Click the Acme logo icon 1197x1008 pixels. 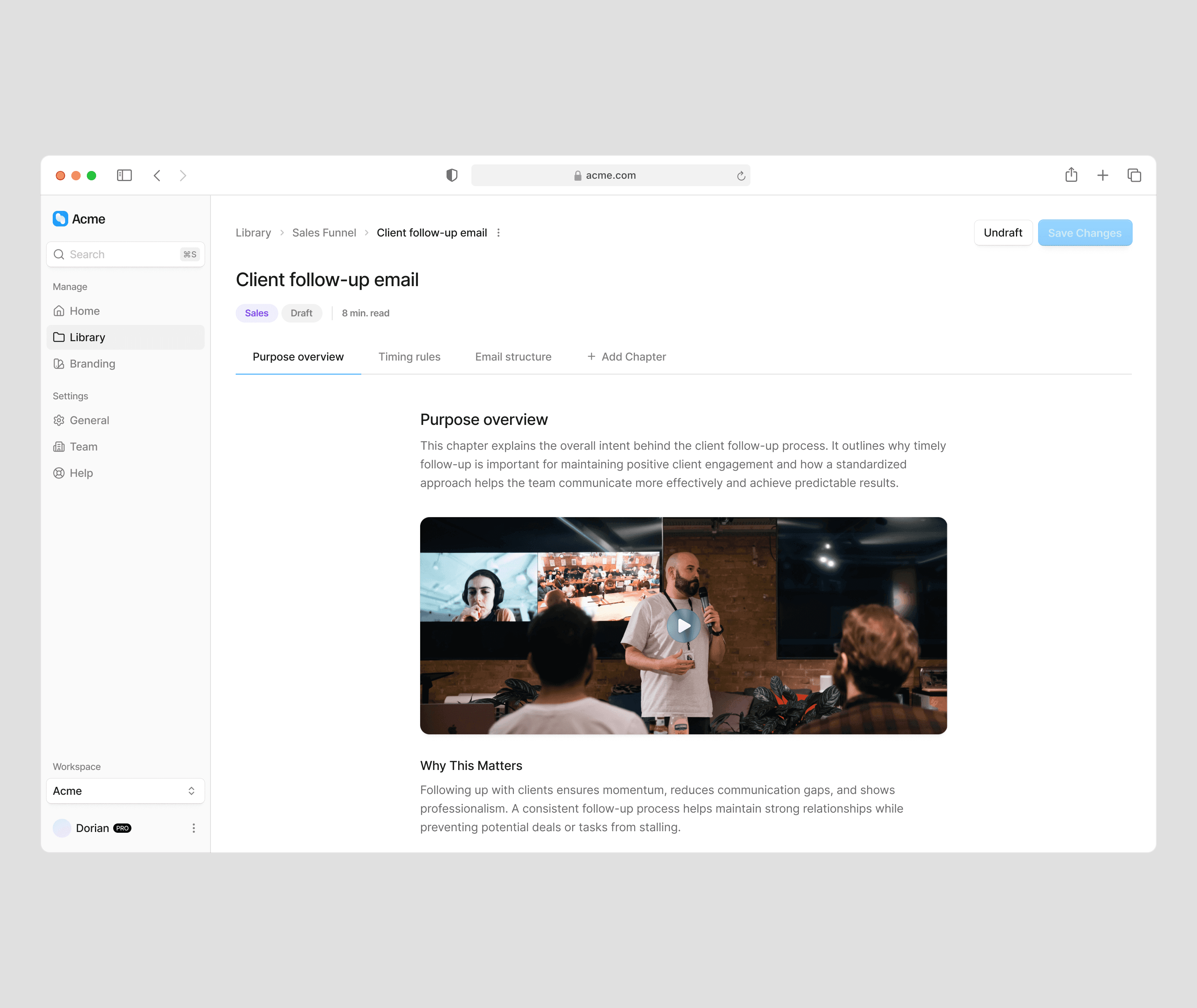click(60, 219)
